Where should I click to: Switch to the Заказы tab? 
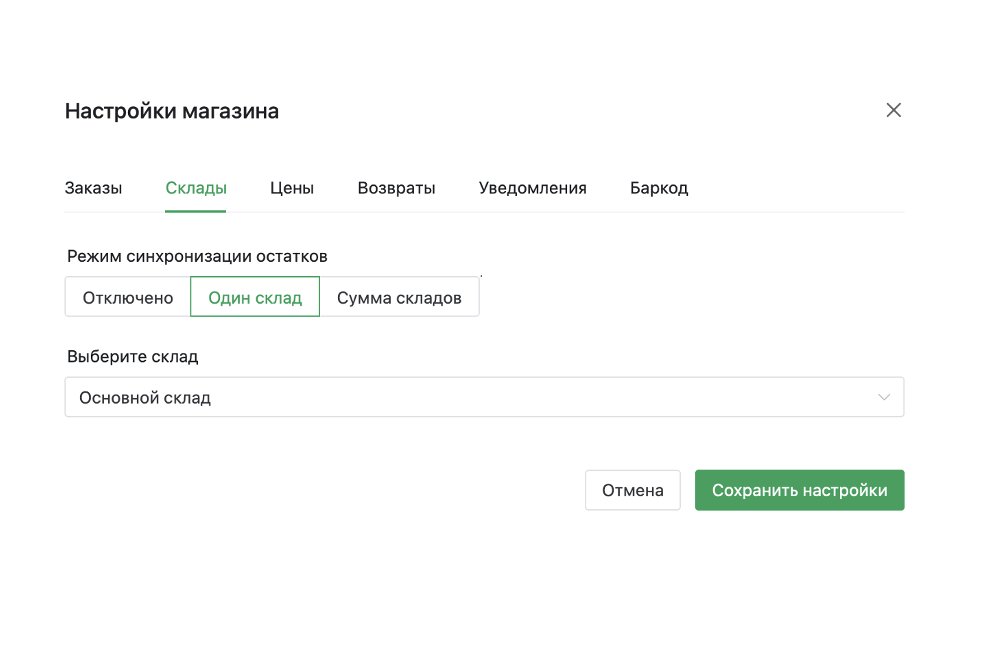(x=93, y=188)
